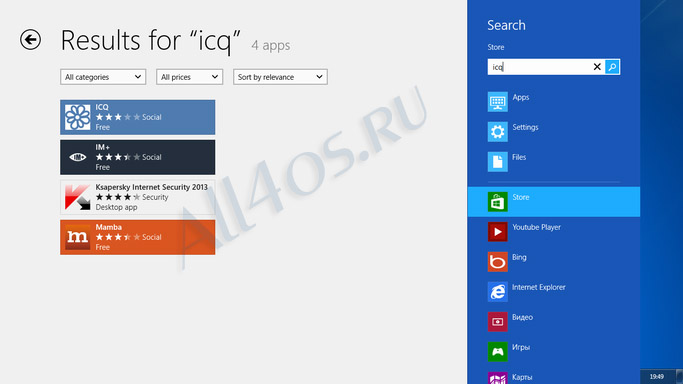The height and width of the screenshot is (384, 683).
Task: Open Ksapersky Internet Security 2013 title
Action: (152, 187)
